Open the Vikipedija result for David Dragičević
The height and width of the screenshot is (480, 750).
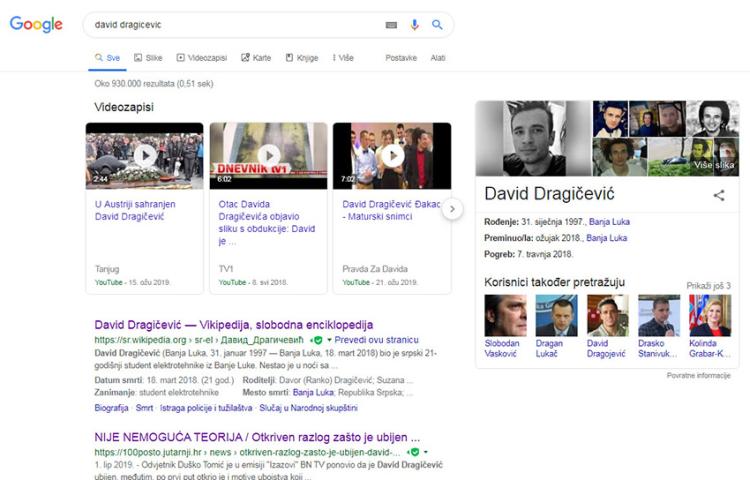[x=233, y=325]
